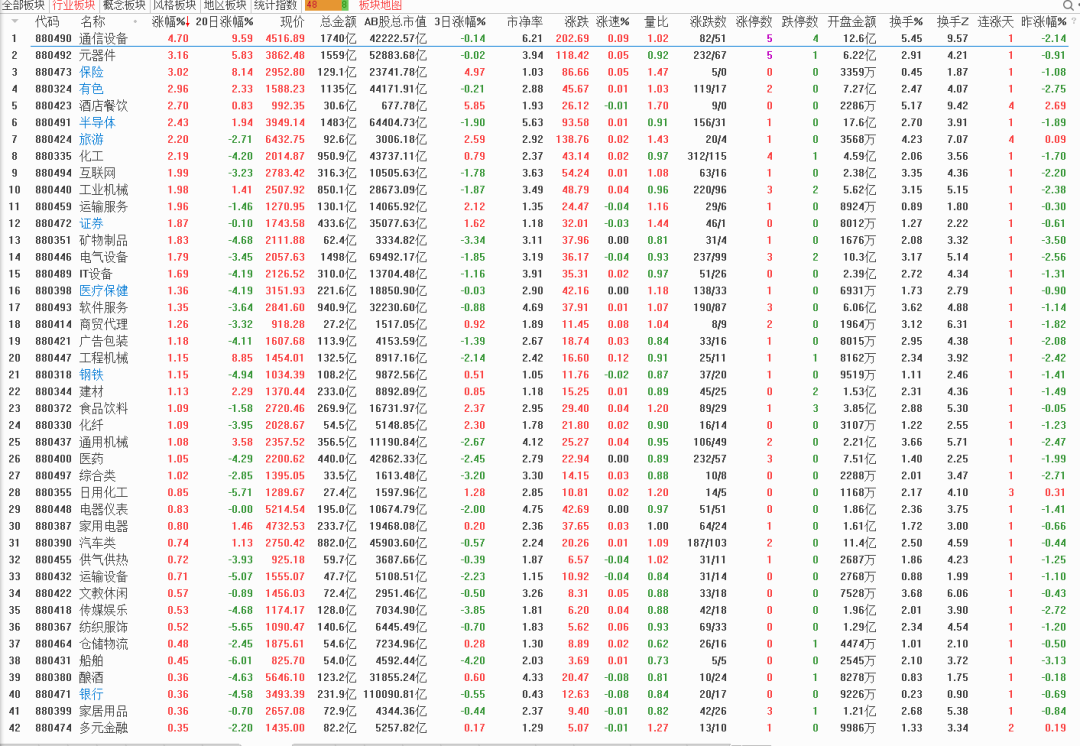Click the question mark help icon
1080x746 pixels.
pyautogui.click(x=1074, y=21)
